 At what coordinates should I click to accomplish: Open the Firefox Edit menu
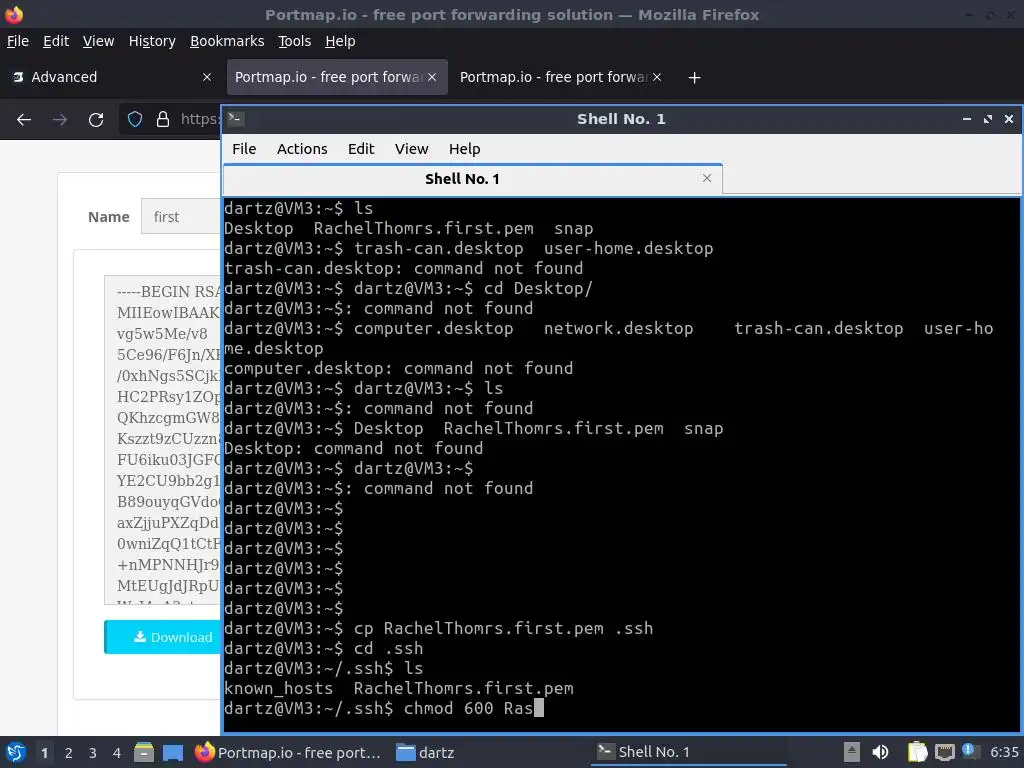point(56,41)
